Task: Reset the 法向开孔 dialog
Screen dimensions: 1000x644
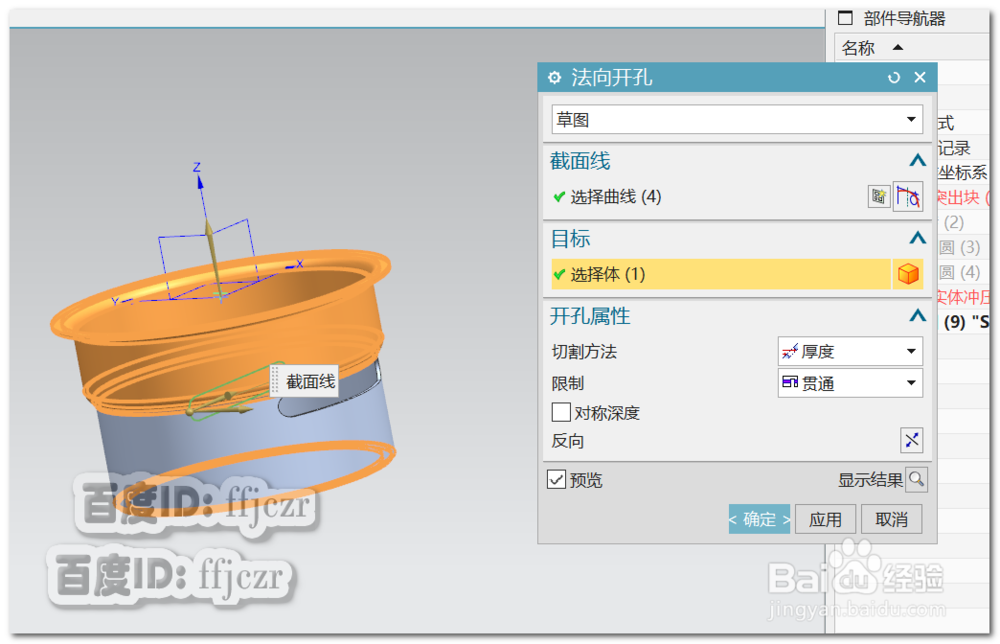Action: [x=894, y=78]
